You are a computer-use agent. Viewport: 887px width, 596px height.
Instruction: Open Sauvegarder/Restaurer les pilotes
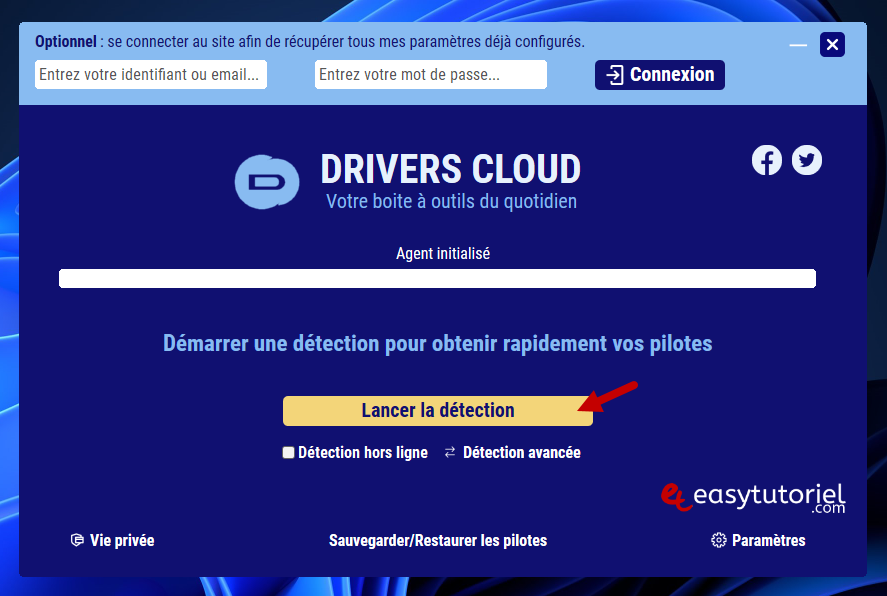click(438, 540)
